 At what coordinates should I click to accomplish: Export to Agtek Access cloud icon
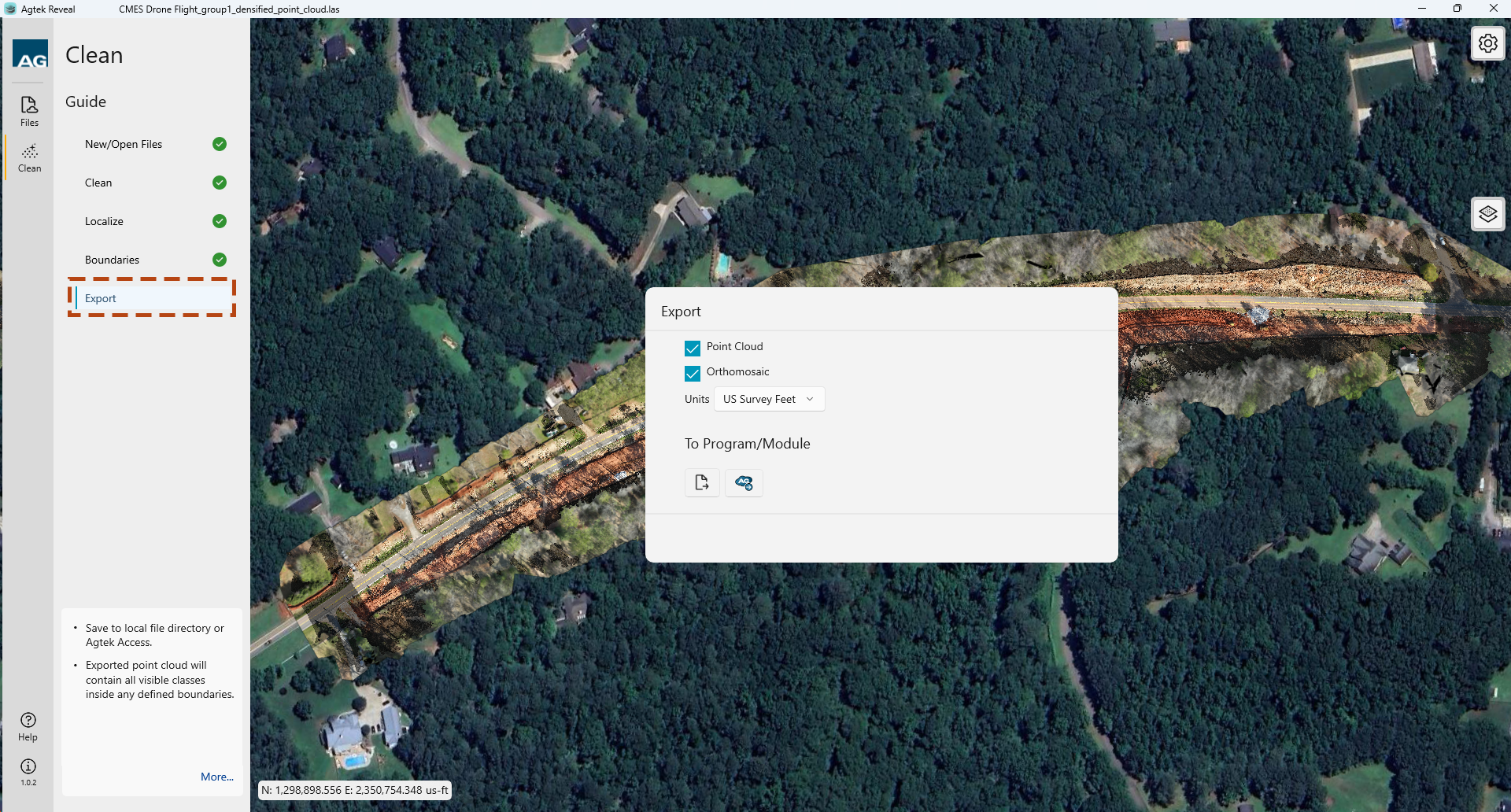744,482
